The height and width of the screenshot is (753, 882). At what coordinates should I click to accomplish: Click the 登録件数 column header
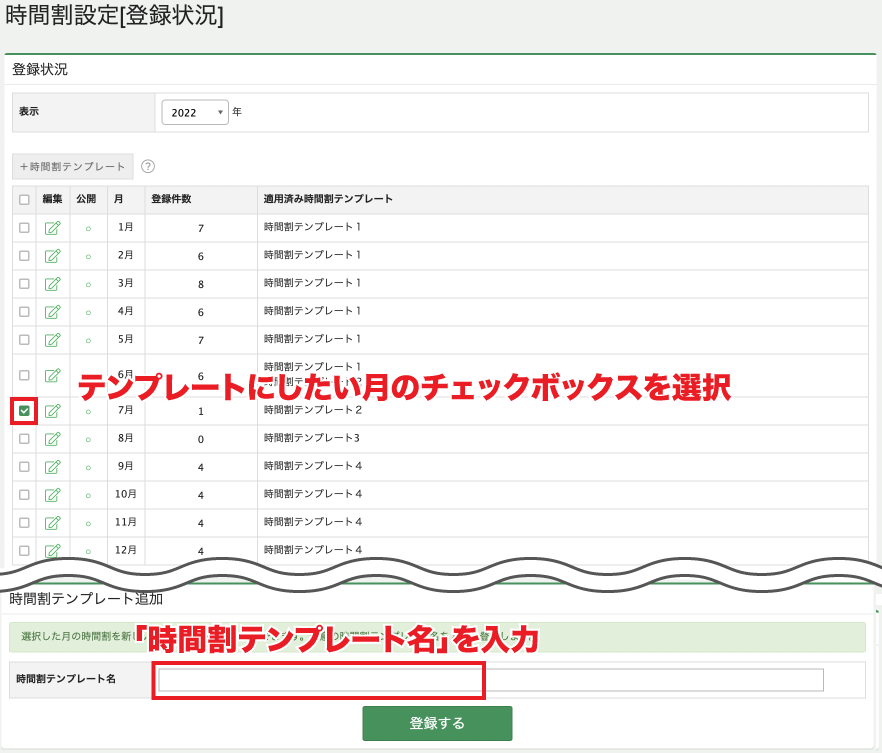[x=171, y=199]
